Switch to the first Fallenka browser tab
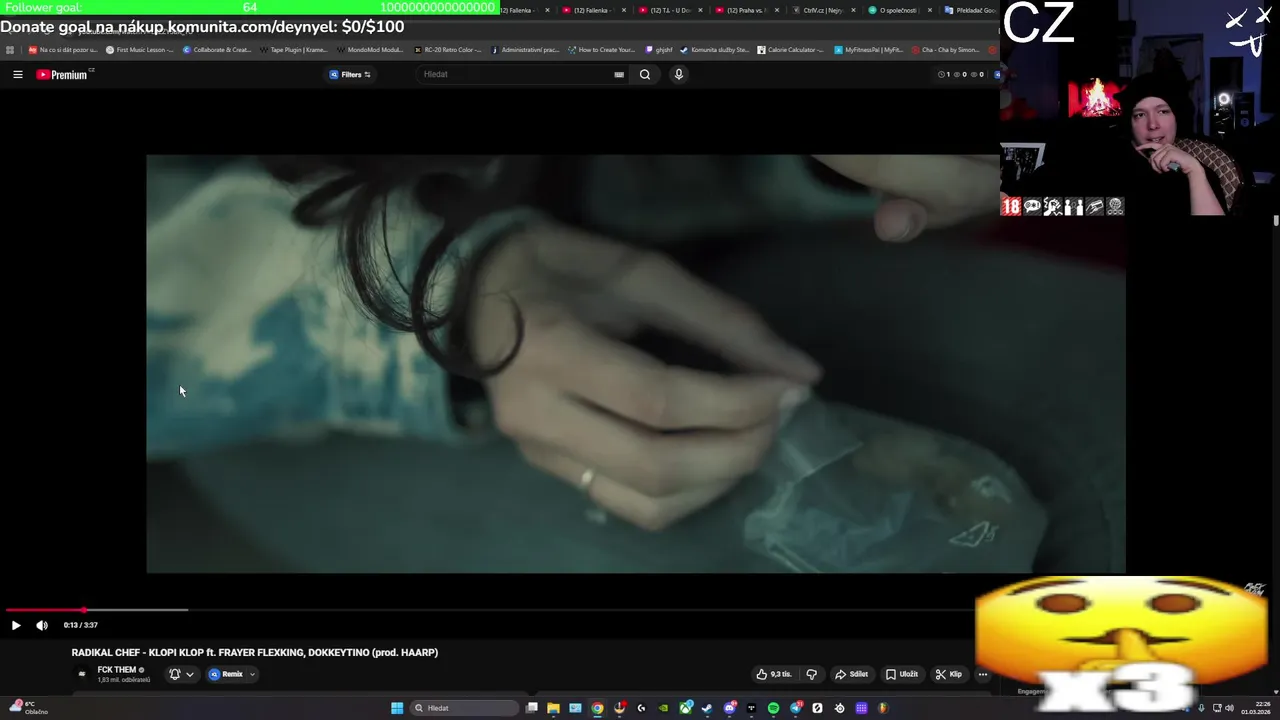 [x=521, y=10]
